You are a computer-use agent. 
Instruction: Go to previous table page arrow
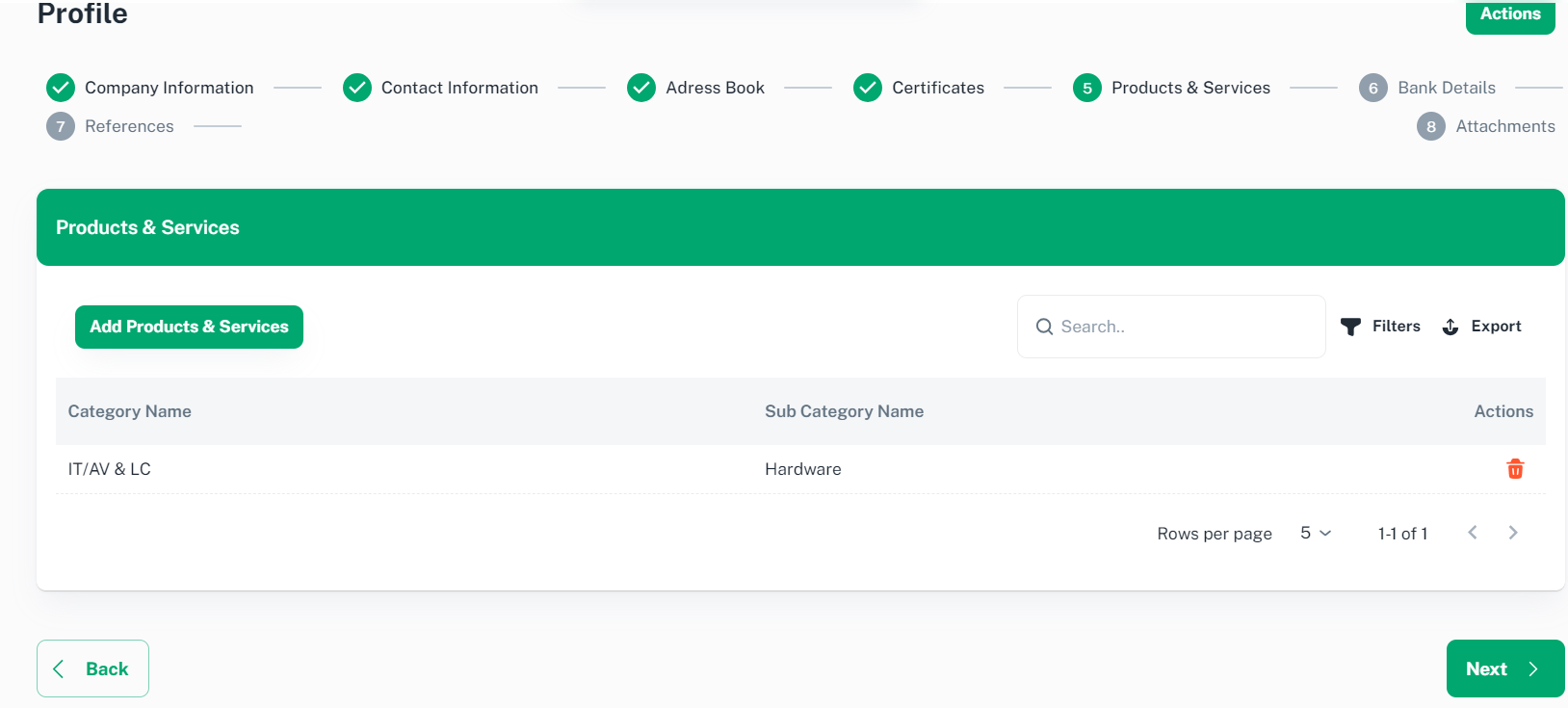click(x=1473, y=533)
